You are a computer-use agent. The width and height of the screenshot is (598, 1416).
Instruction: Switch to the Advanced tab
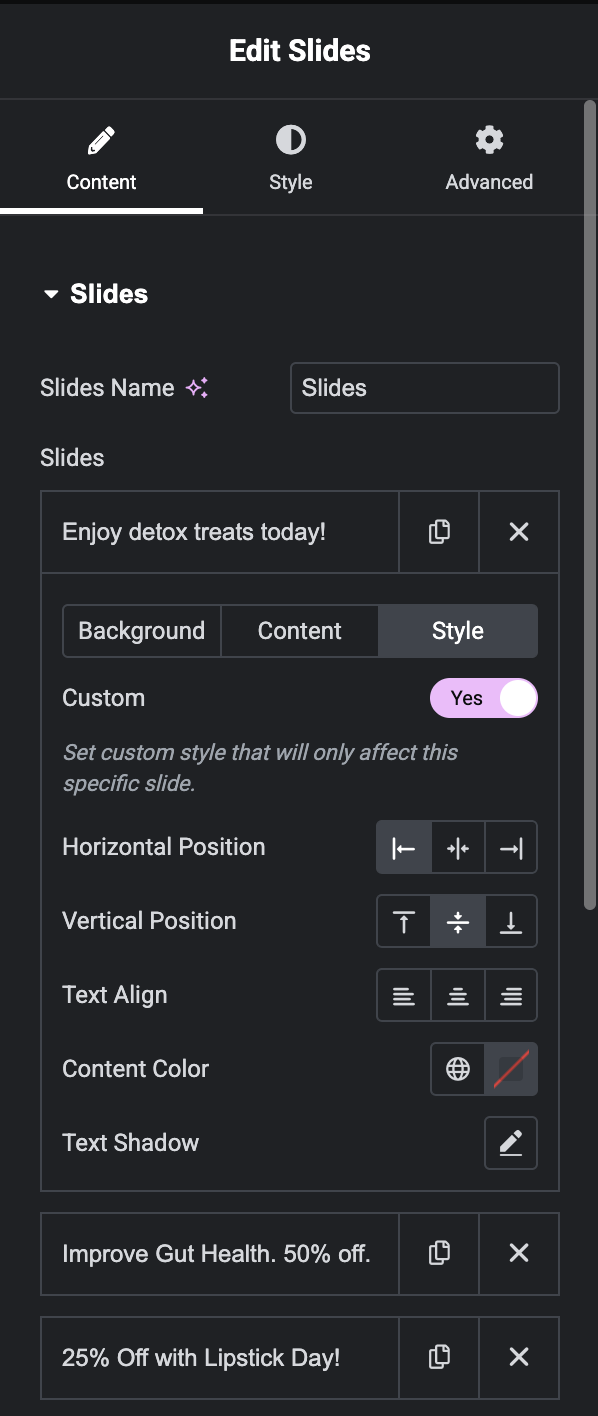(x=489, y=158)
